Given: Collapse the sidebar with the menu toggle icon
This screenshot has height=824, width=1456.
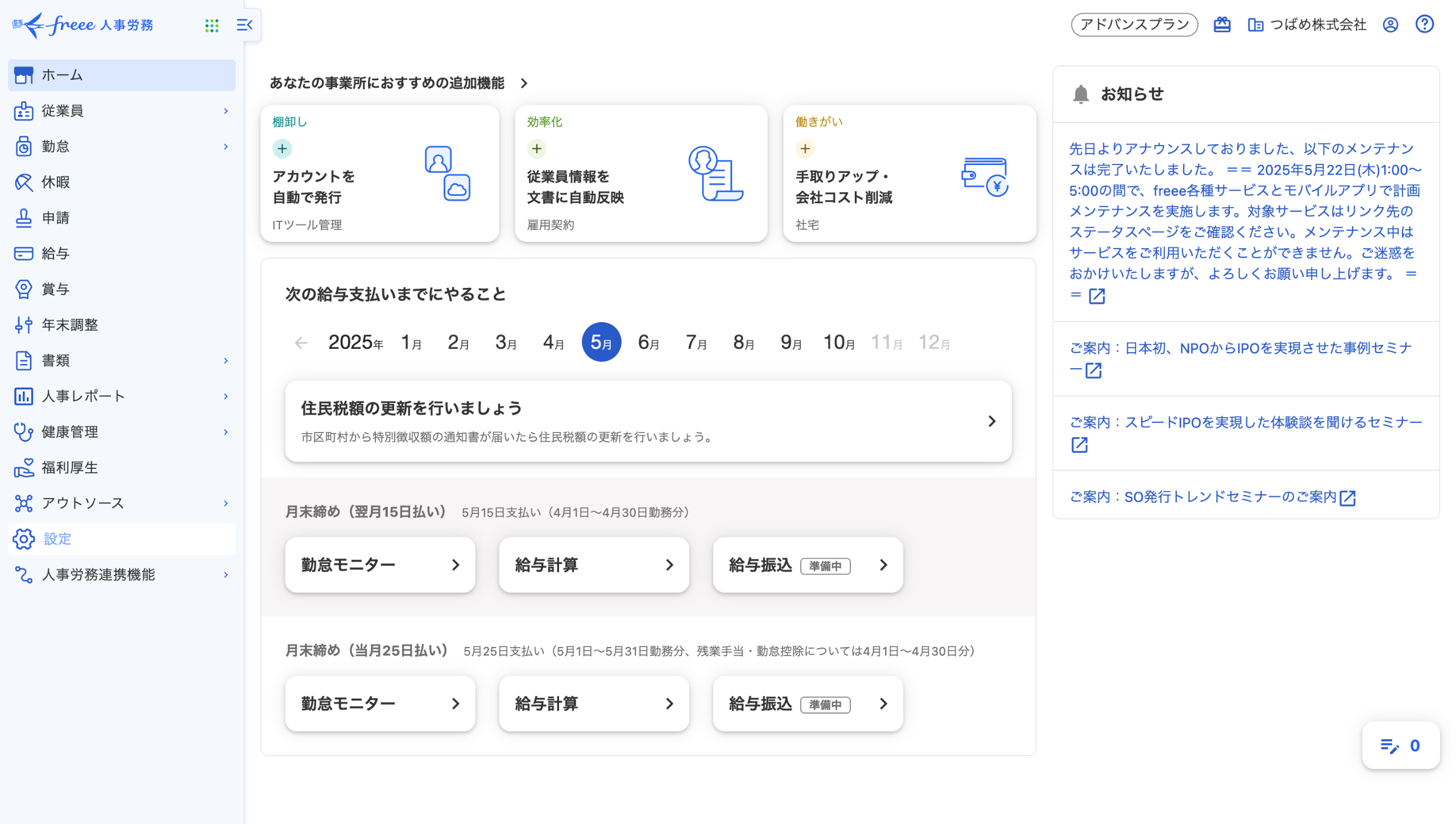Looking at the screenshot, I should [x=245, y=25].
